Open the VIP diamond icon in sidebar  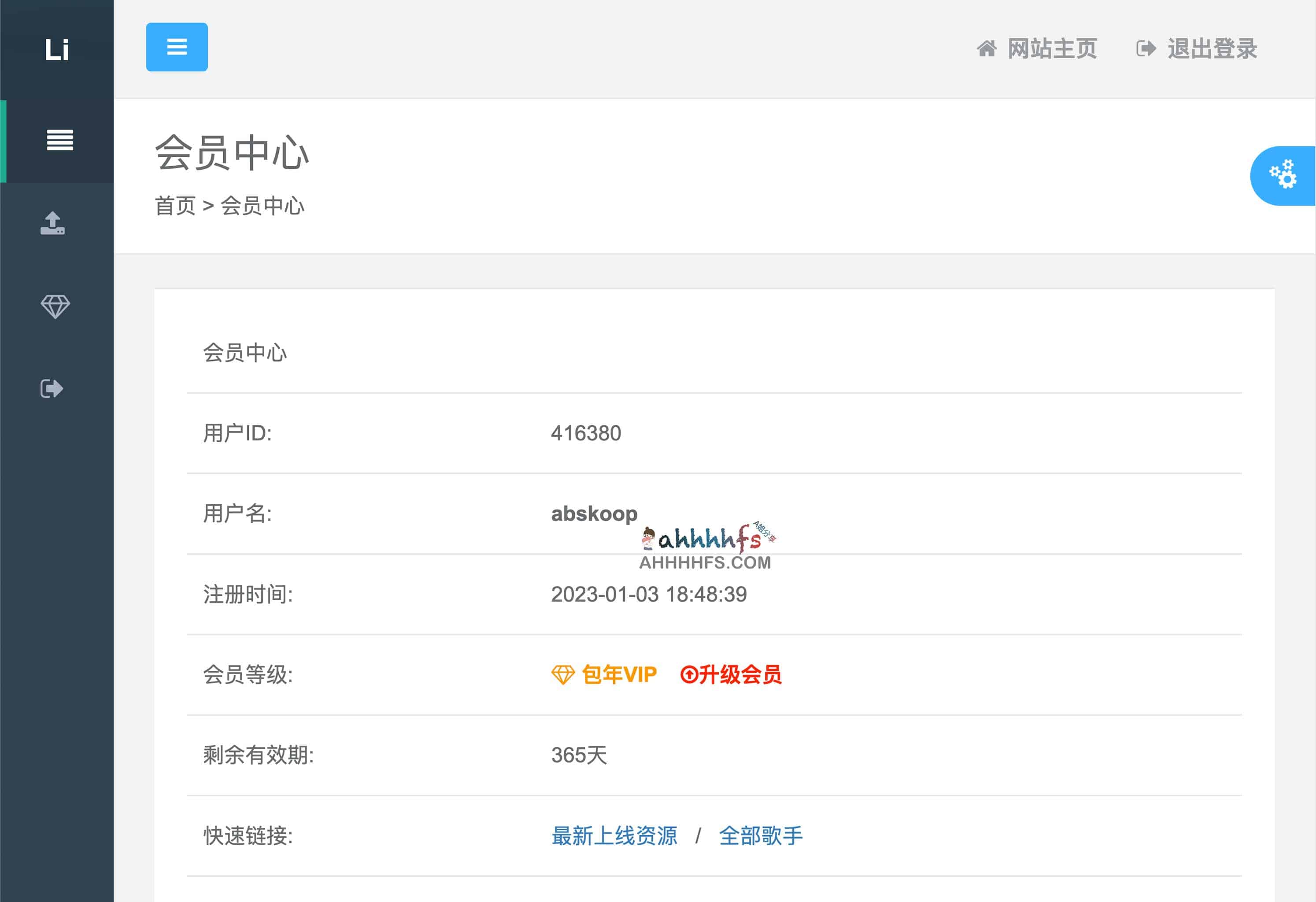pyautogui.click(x=54, y=306)
